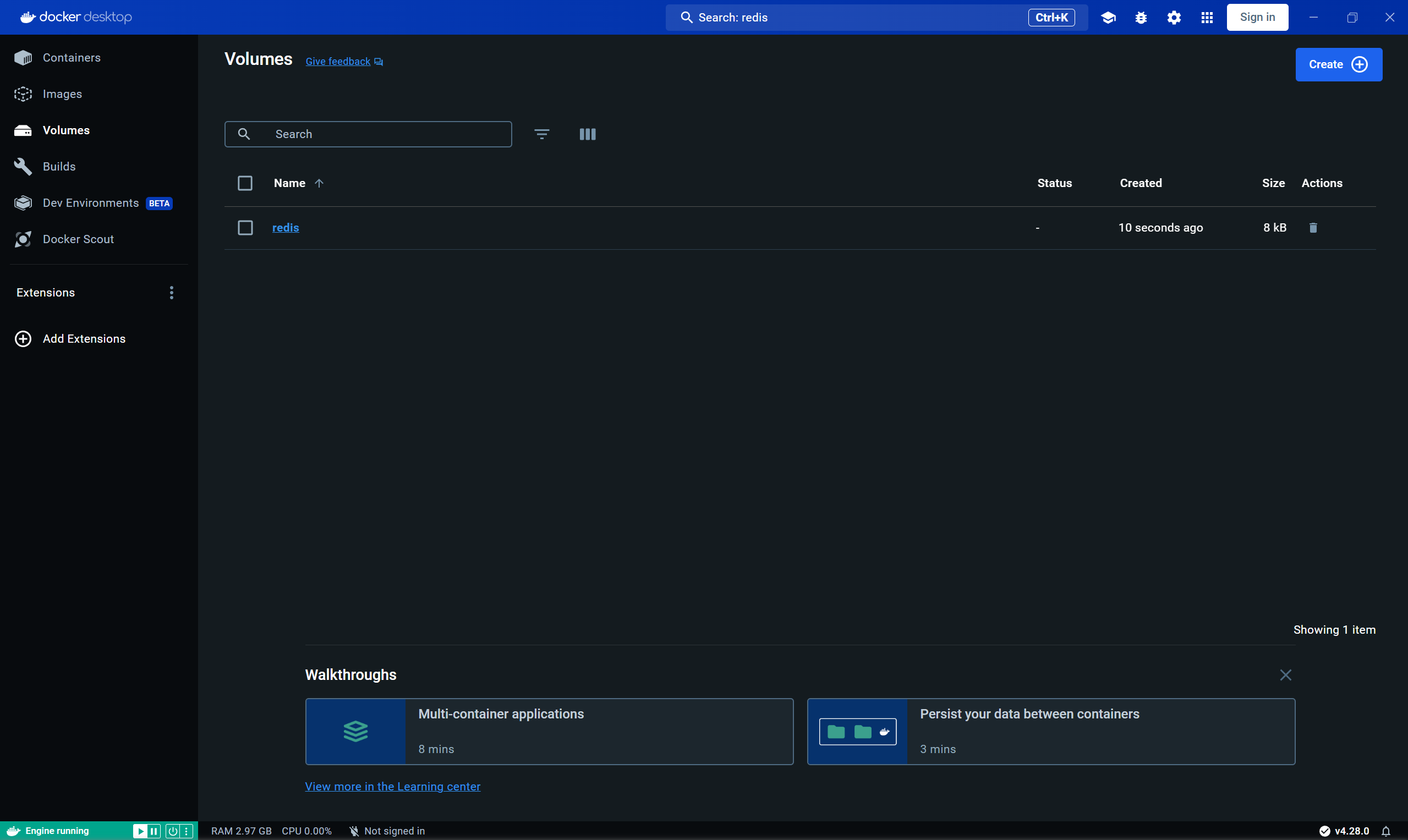Screen dimensions: 1408x840
Task: Open the Learning center graduation cap icon
Action: [x=1108, y=18]
